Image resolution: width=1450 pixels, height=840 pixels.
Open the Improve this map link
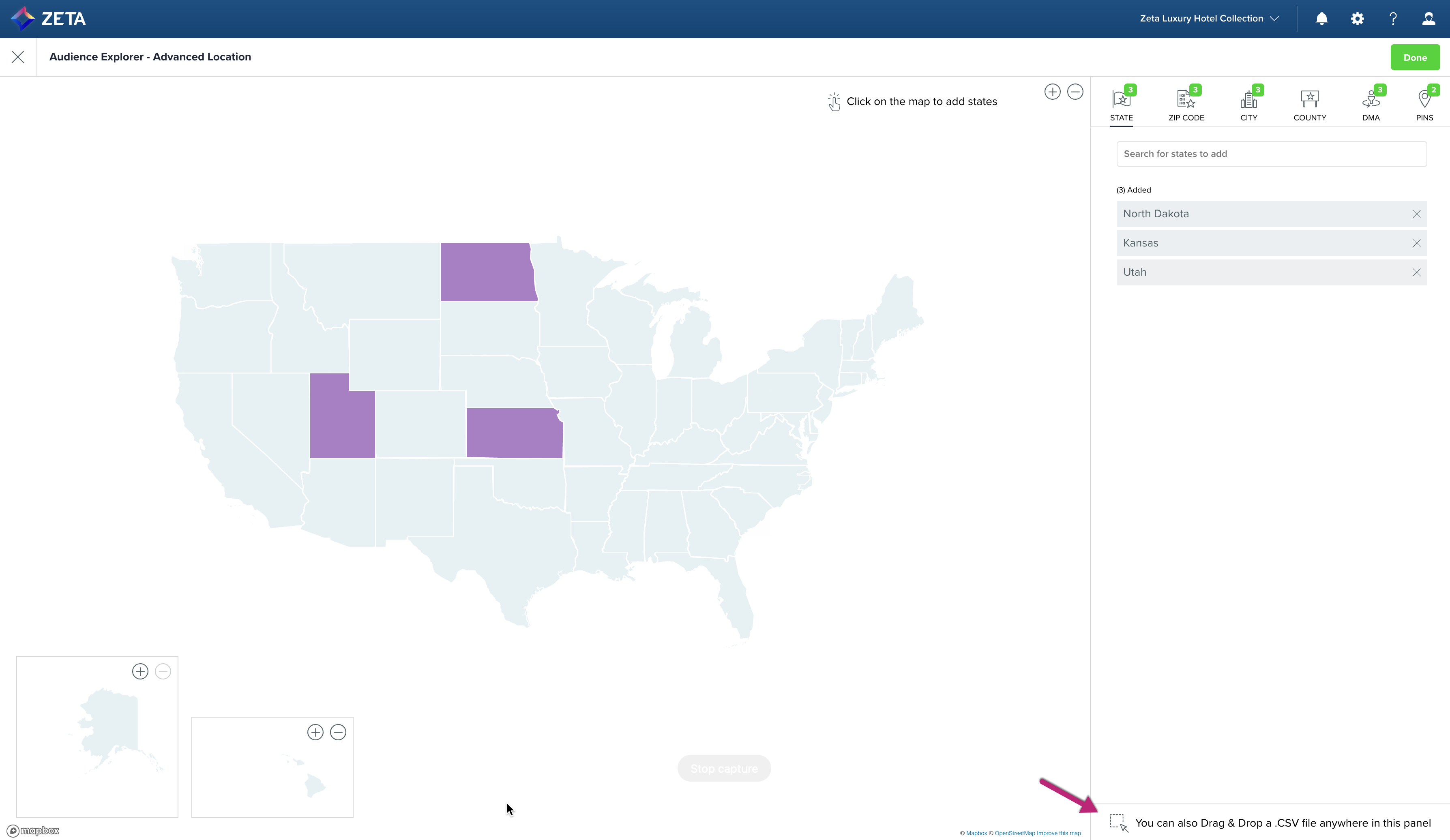click(x=1059, y=833)
